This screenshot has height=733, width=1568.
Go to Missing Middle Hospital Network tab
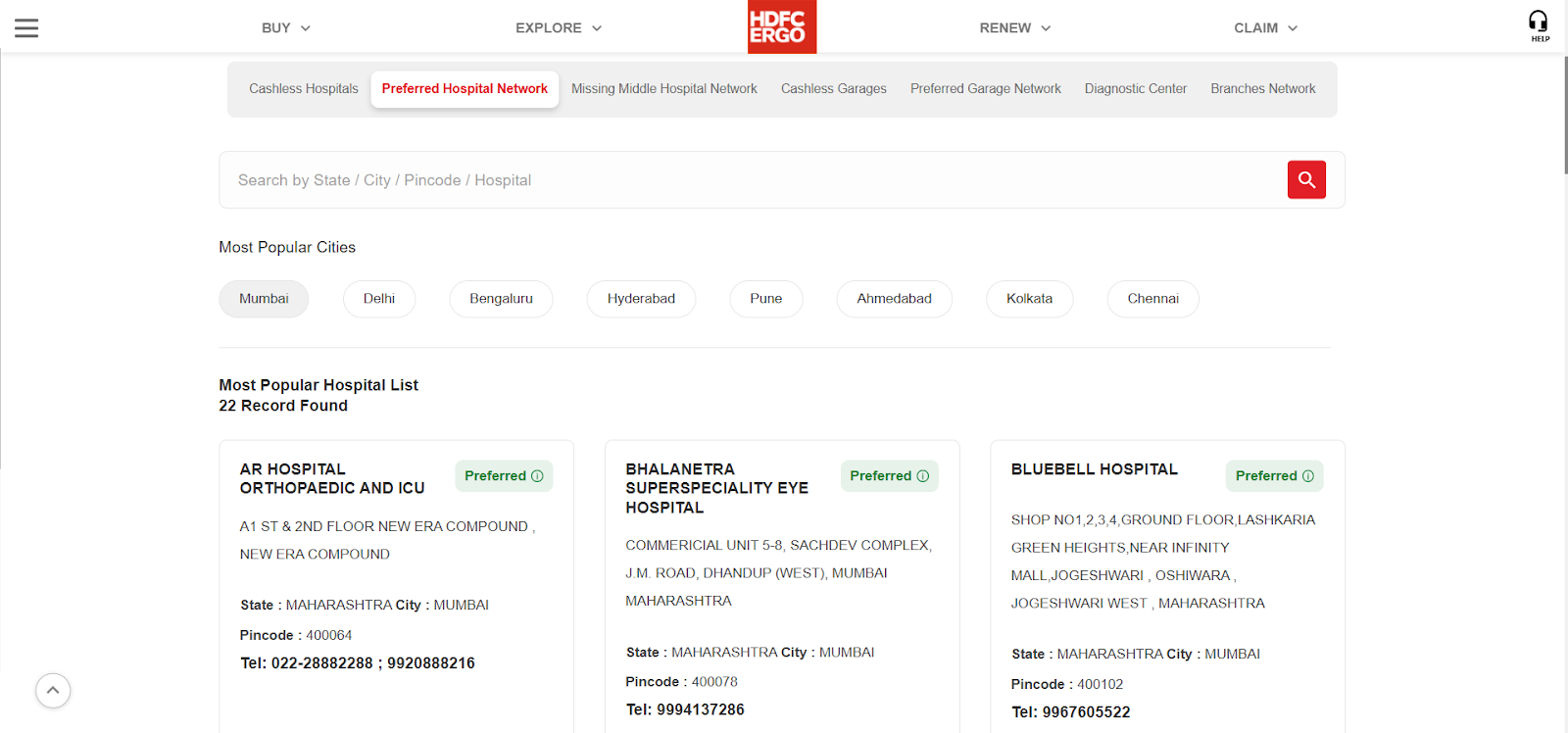(664, 89)
